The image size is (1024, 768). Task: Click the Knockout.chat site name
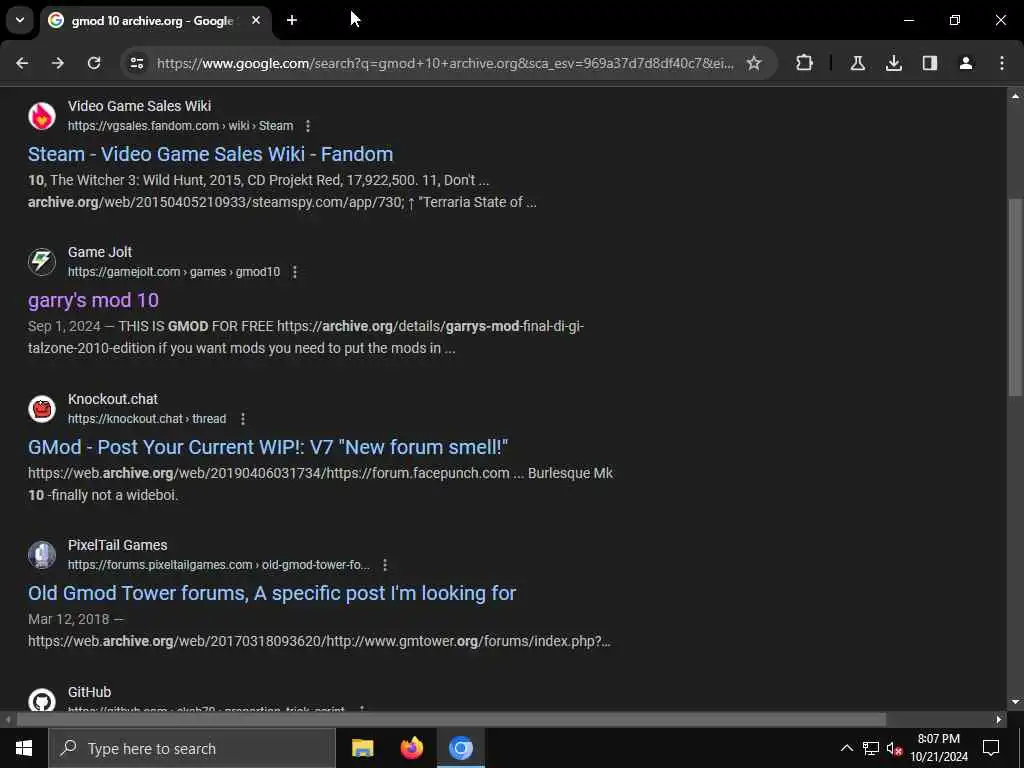coord(113,399)
